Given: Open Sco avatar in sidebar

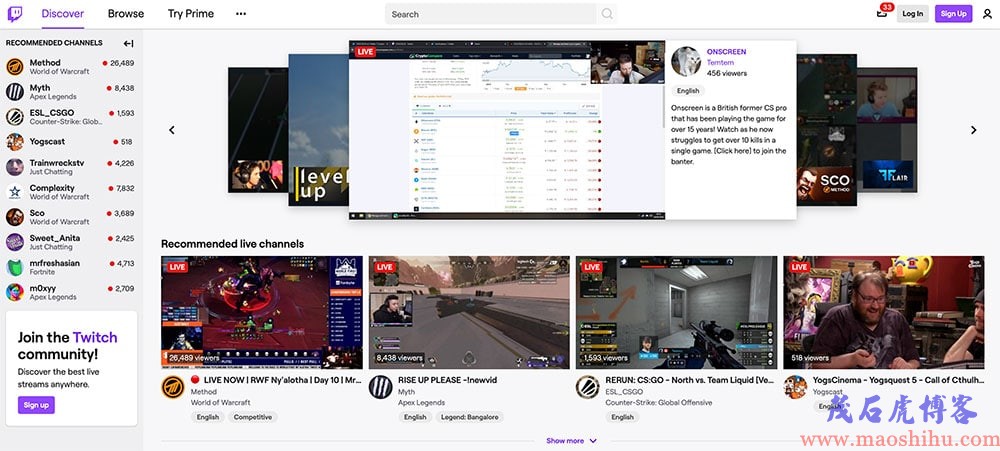Looking at the screenshot, I should pos(15,217).
